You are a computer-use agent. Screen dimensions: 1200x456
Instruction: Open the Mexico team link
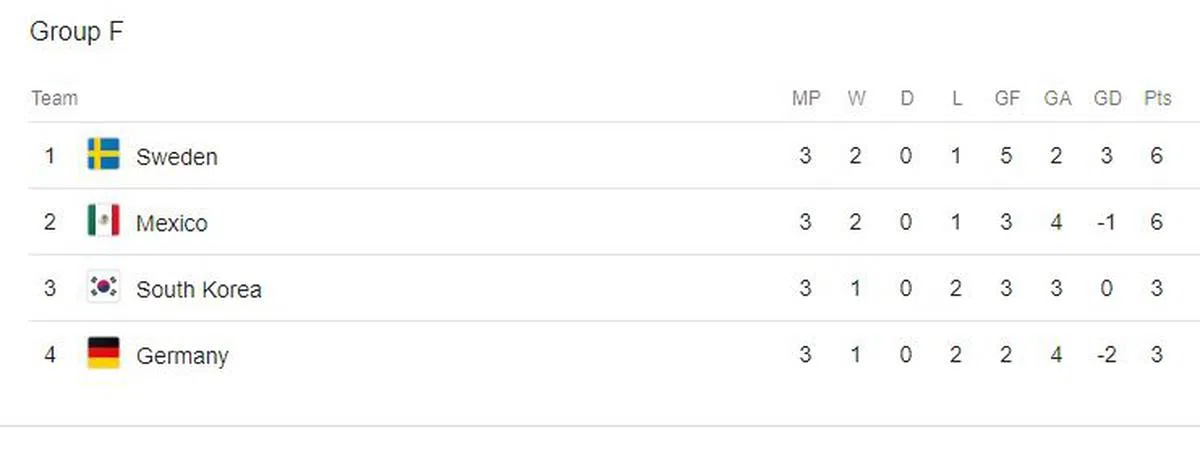[x=171, y=222]
